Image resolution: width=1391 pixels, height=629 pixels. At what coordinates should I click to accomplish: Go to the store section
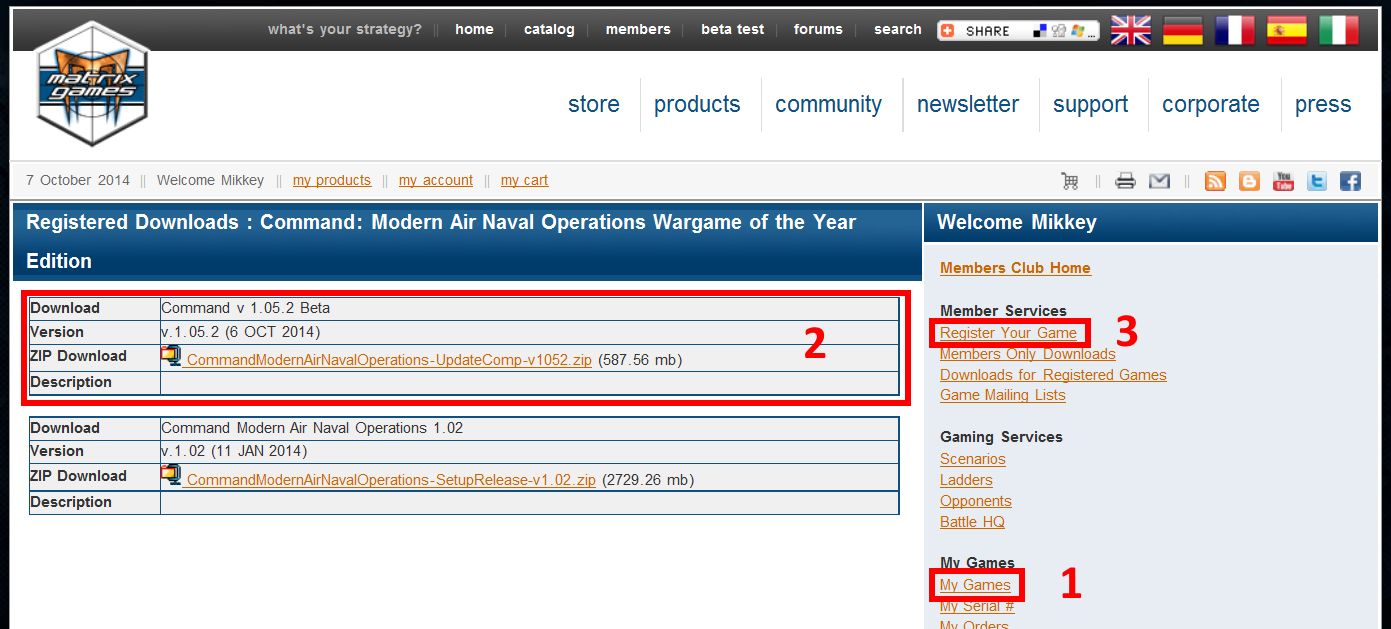tap(594, 104)
